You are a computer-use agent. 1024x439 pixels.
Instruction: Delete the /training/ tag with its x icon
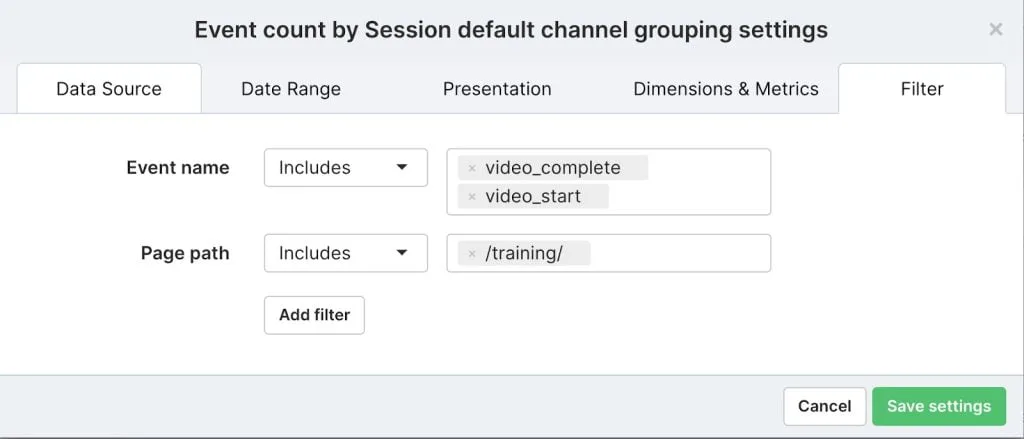click(472, 253)
